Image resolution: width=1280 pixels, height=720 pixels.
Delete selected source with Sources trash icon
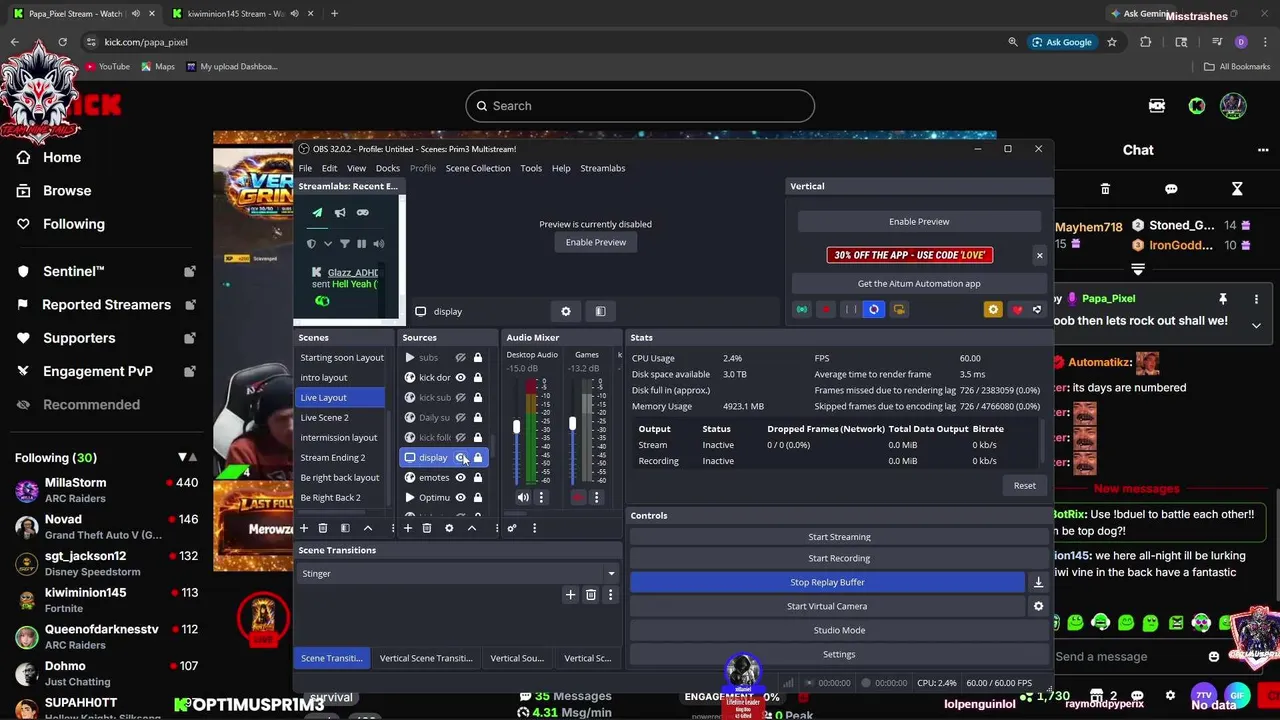(427, 528)
